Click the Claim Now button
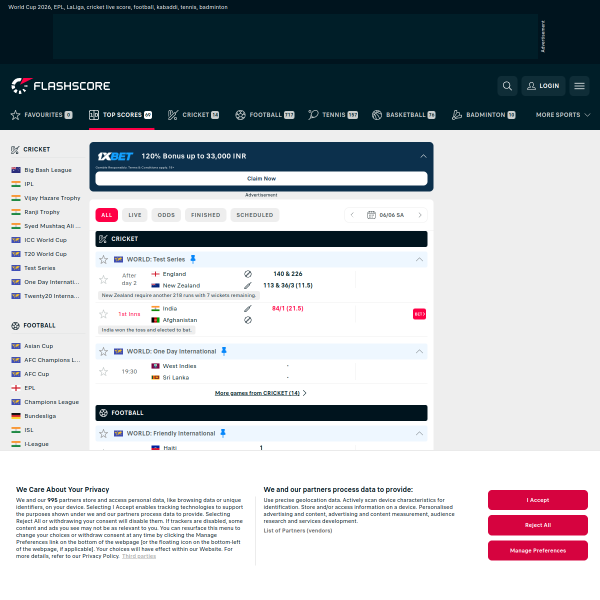This screenshot has height=600, width=600. click(x=261, y=178)
